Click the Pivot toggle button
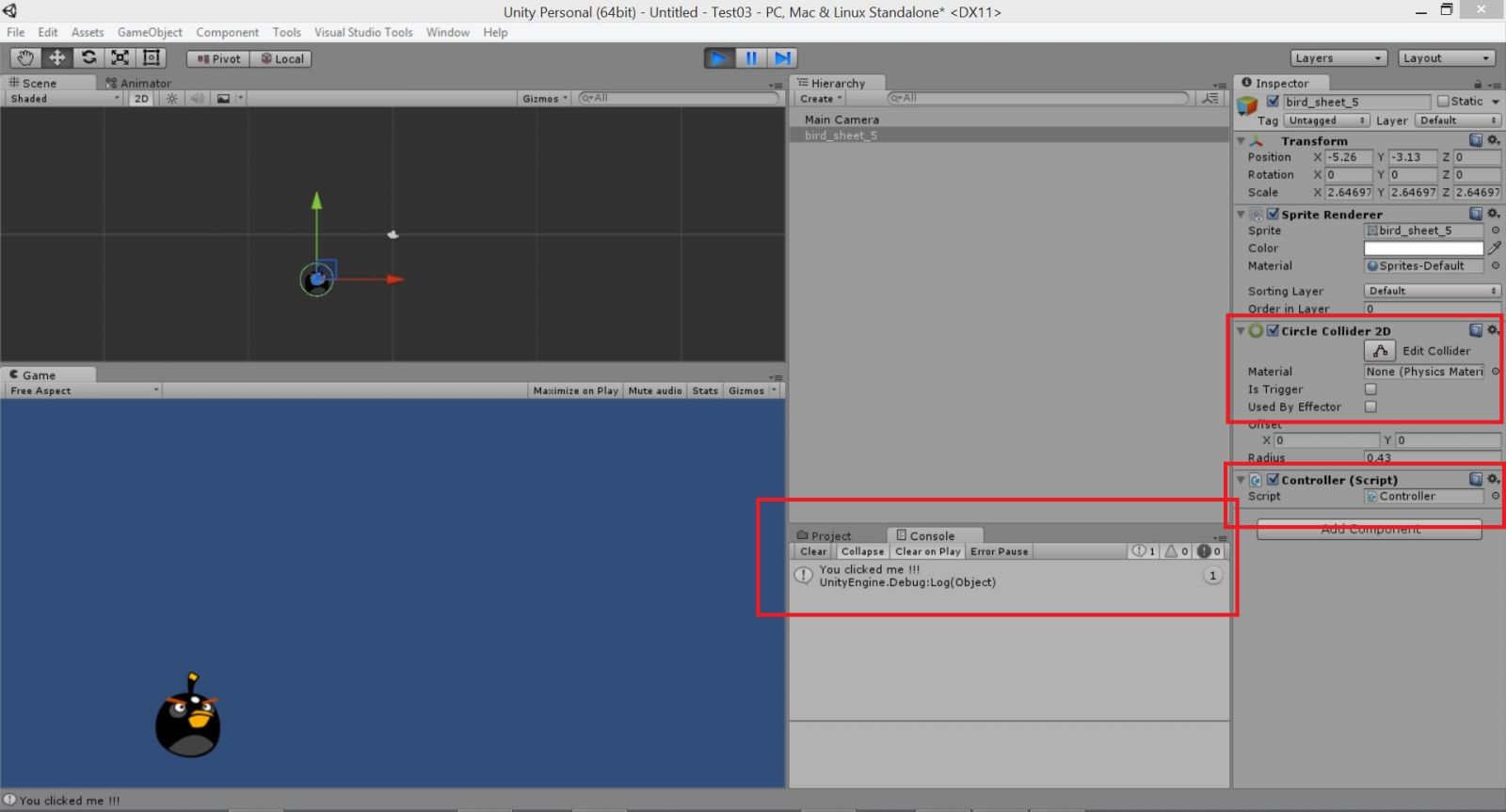 [x=218, y=58]
